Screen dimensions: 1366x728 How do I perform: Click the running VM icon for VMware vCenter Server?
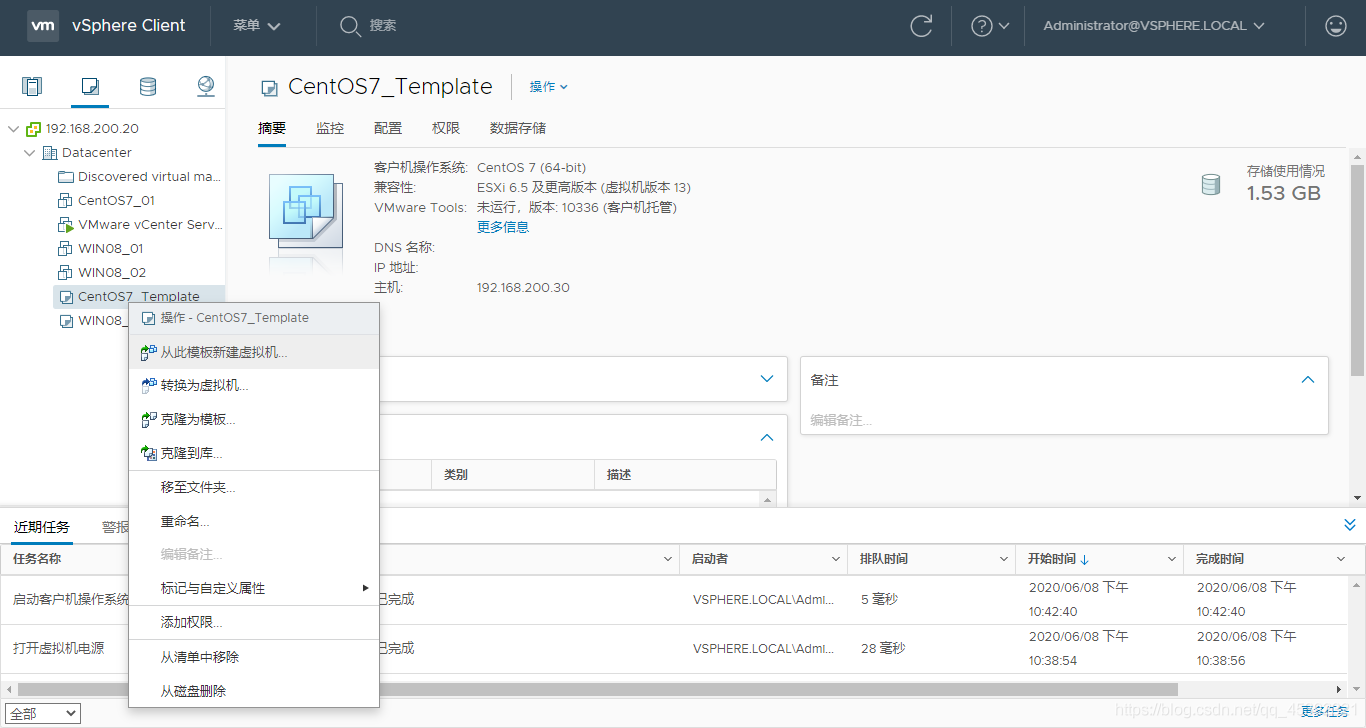[66, 225]
